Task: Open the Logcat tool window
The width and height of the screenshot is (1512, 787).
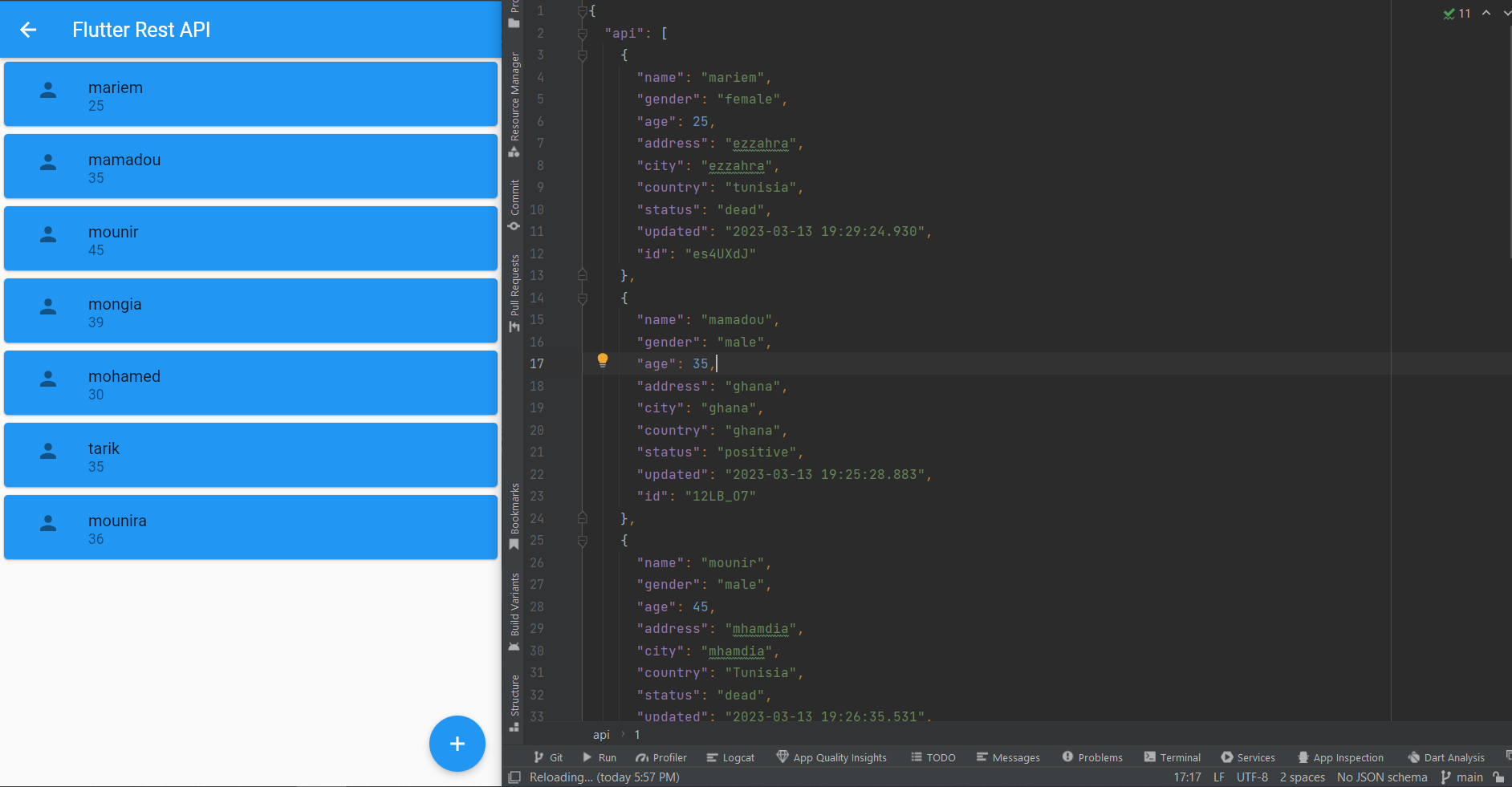Action: point(730,757)
